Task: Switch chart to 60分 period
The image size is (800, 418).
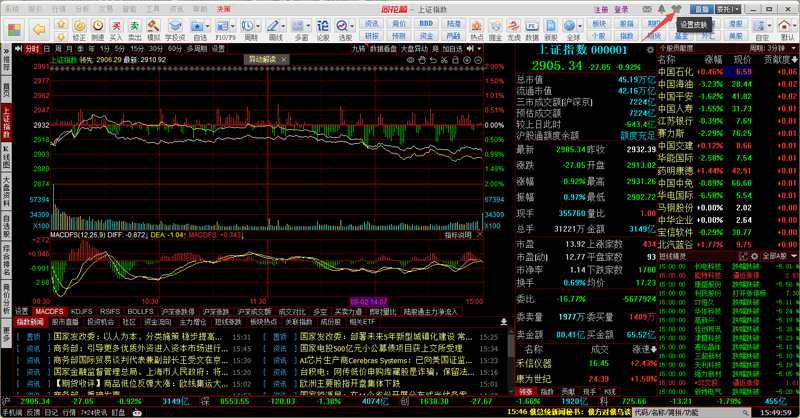Action: pyautogui.click(x=176, y=48)
